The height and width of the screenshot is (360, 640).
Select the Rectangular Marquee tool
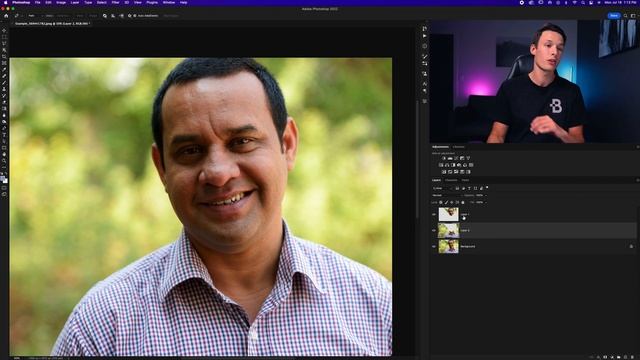click(x=4, y=37)
